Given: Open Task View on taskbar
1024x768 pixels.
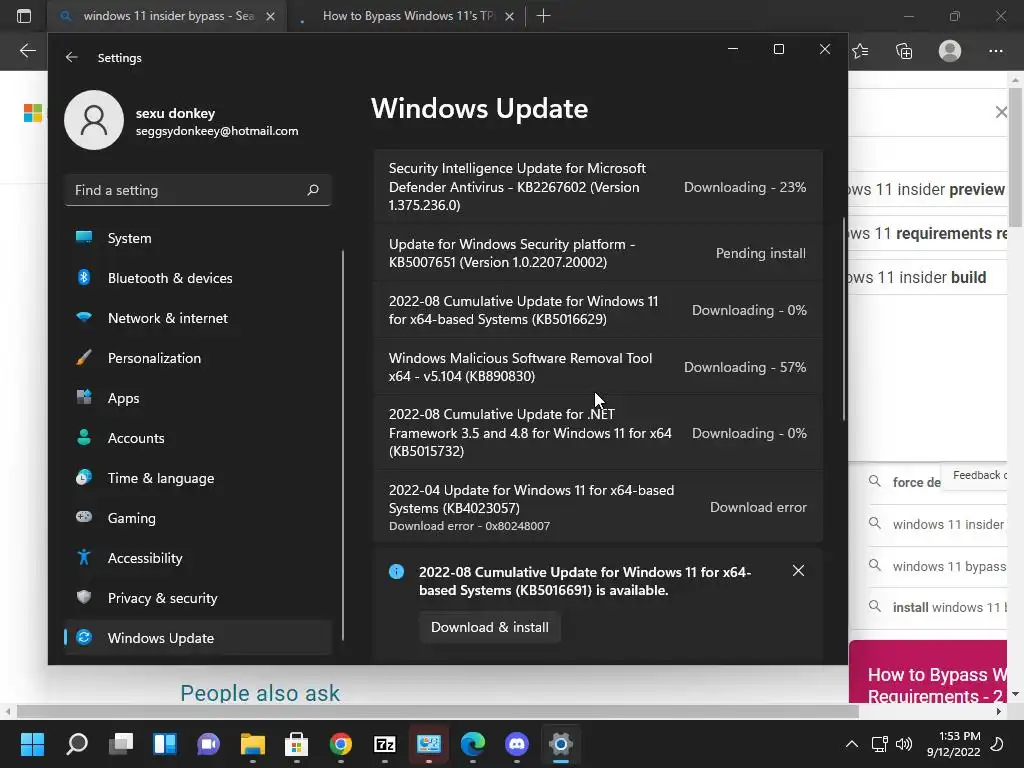Looking at the screenshot, I should click(x=121, y=744).
